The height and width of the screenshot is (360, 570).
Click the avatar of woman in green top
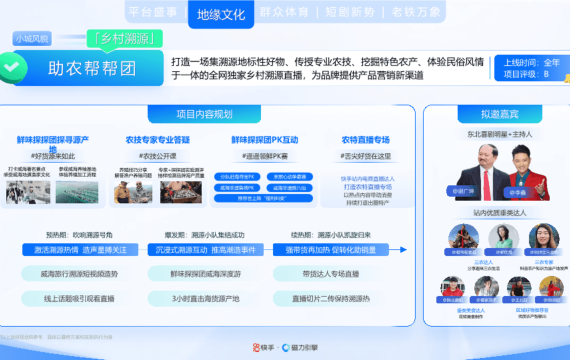pos(503,236)
